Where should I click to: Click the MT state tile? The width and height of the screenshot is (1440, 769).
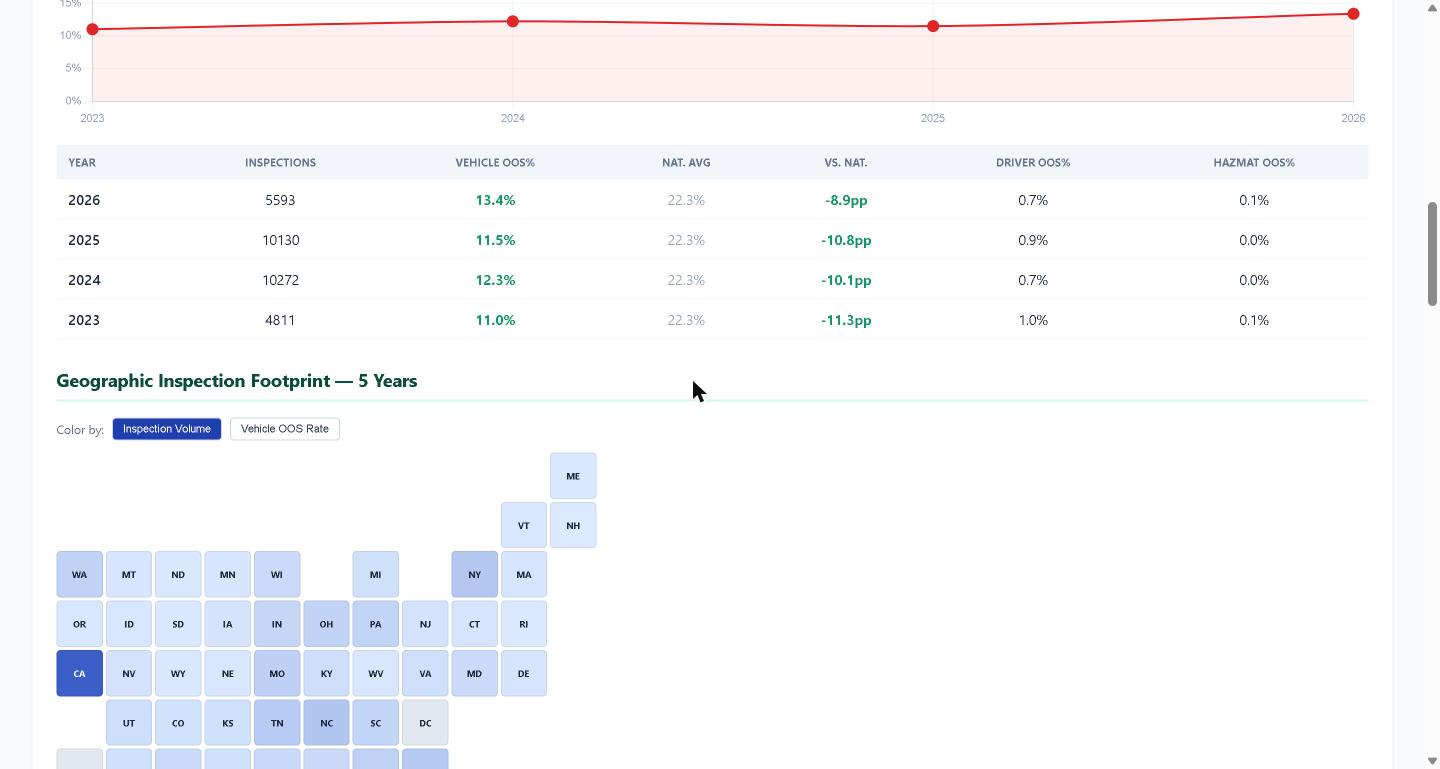(129, 574)
